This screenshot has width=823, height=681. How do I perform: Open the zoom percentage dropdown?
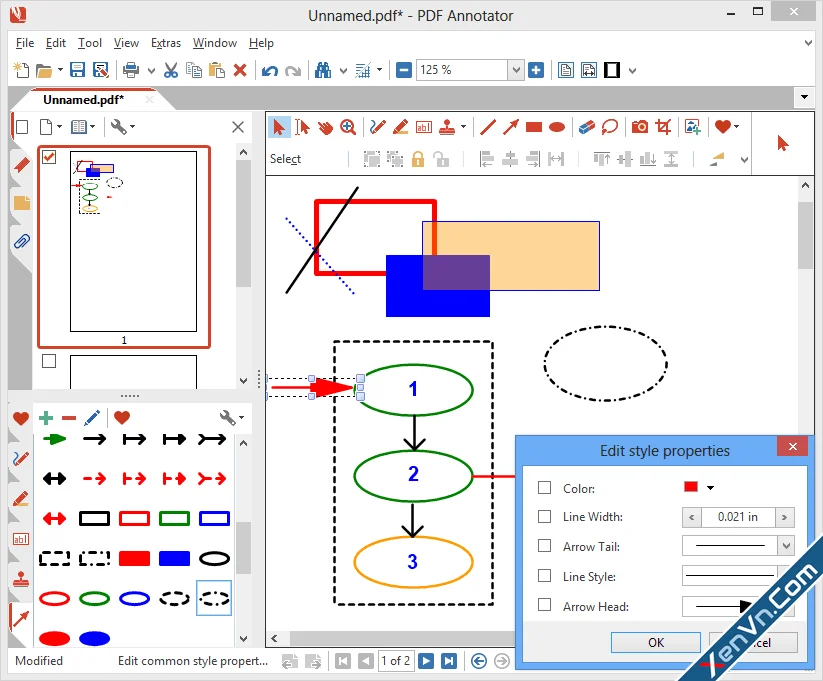pyautogui.click(x=516, y=70)
